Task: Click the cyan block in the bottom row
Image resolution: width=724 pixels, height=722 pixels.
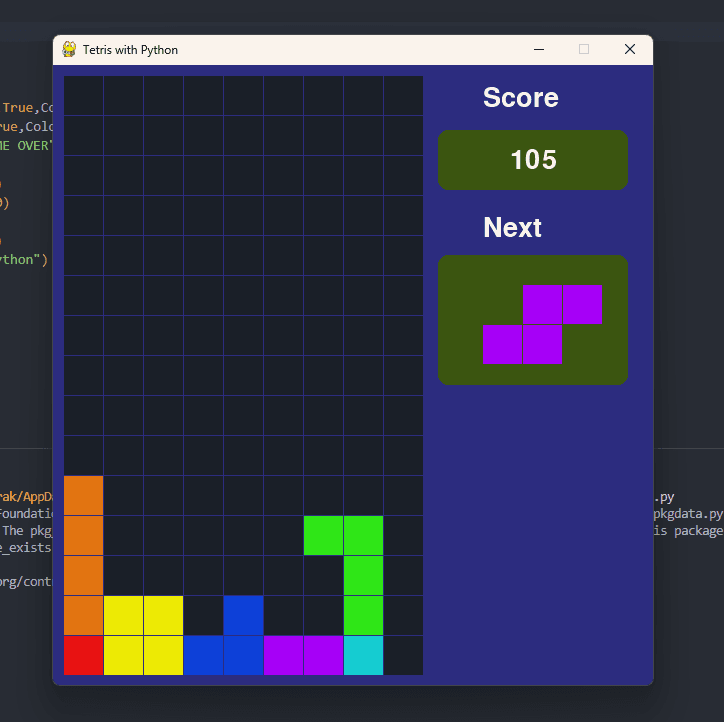Action: point(363,656)
